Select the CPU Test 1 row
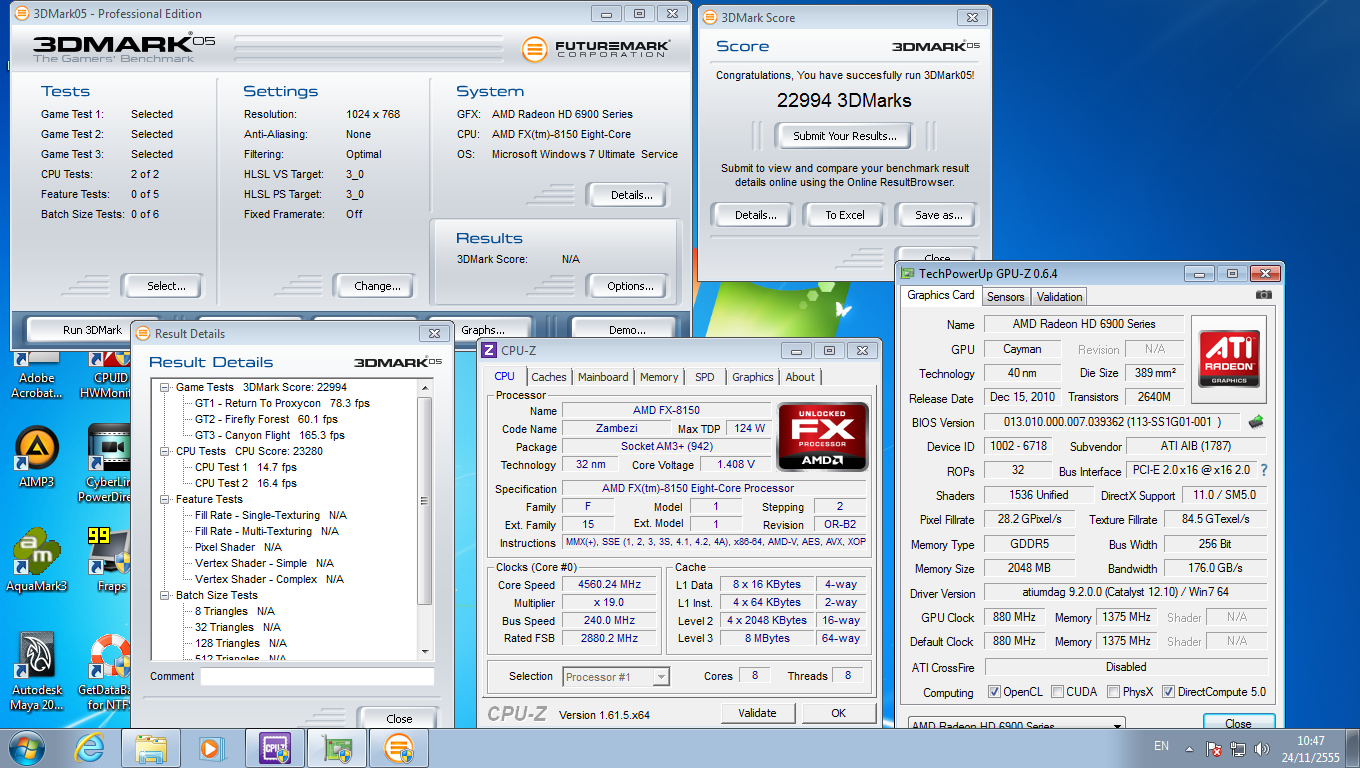This screenshot has width=1360, height=768. click(246, 467)
